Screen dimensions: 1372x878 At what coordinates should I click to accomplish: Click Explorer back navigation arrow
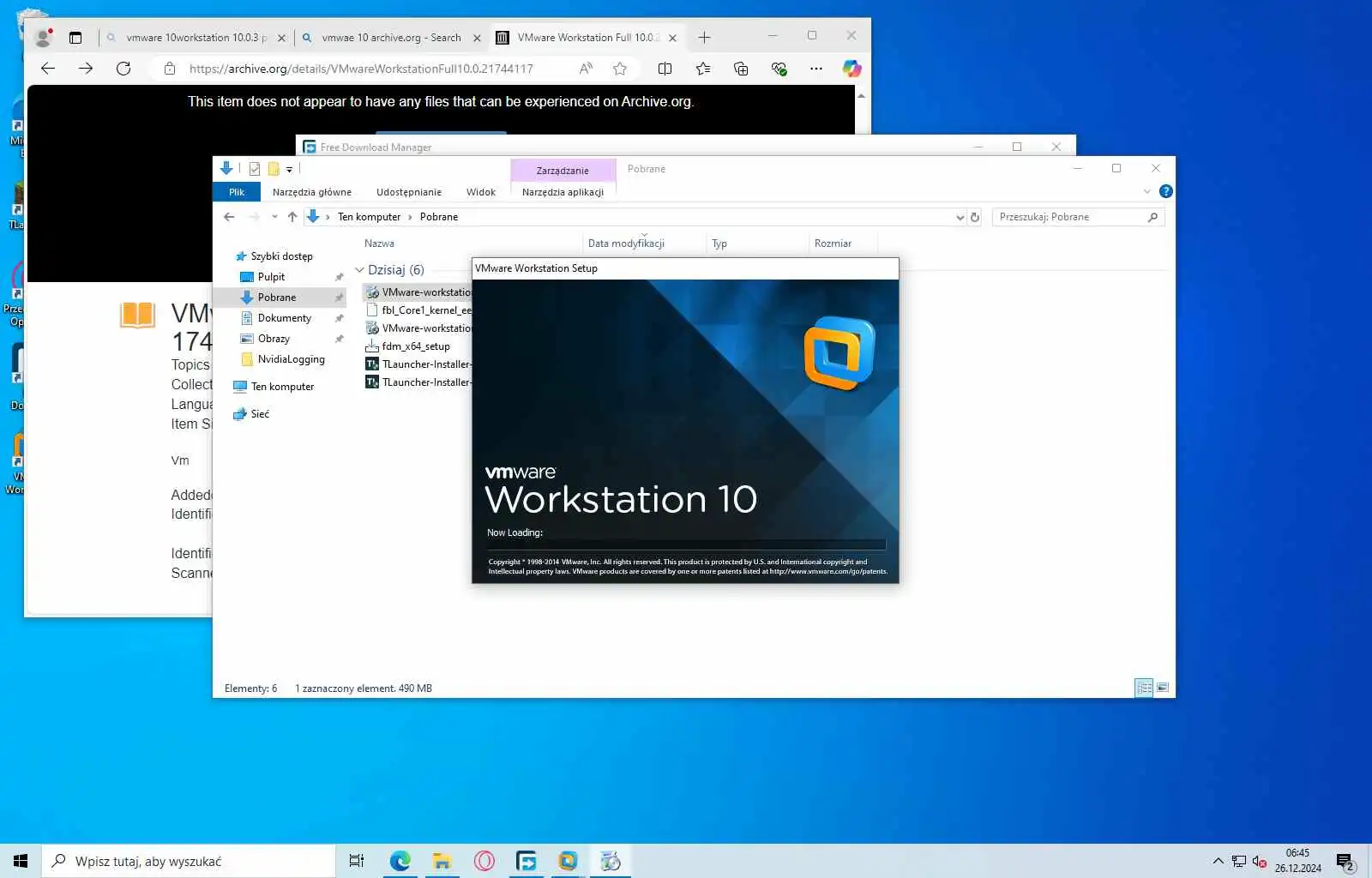click(229, 217)
